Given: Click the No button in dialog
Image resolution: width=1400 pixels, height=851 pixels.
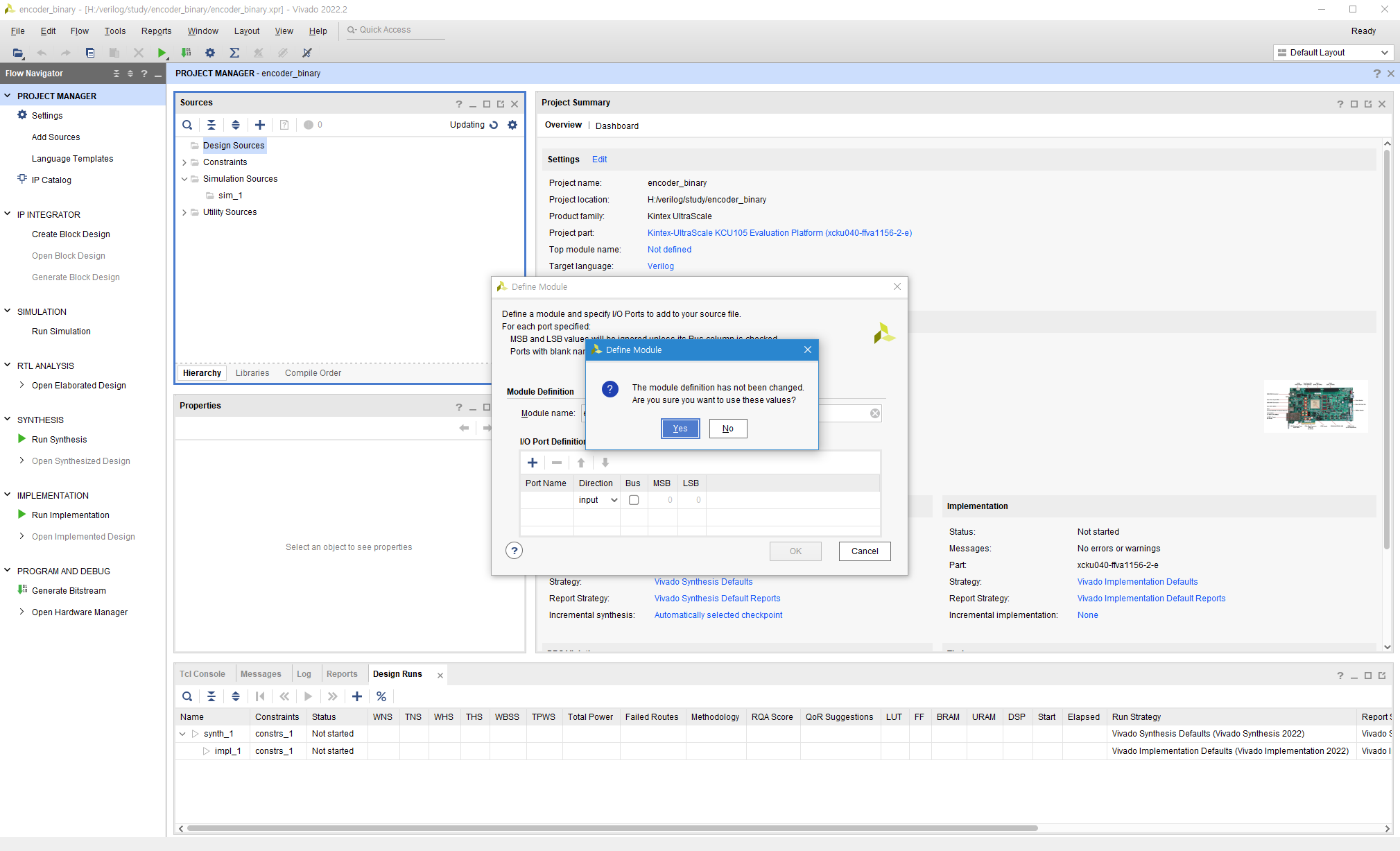Looking at the screenshot, I should [x=727, y=429].
